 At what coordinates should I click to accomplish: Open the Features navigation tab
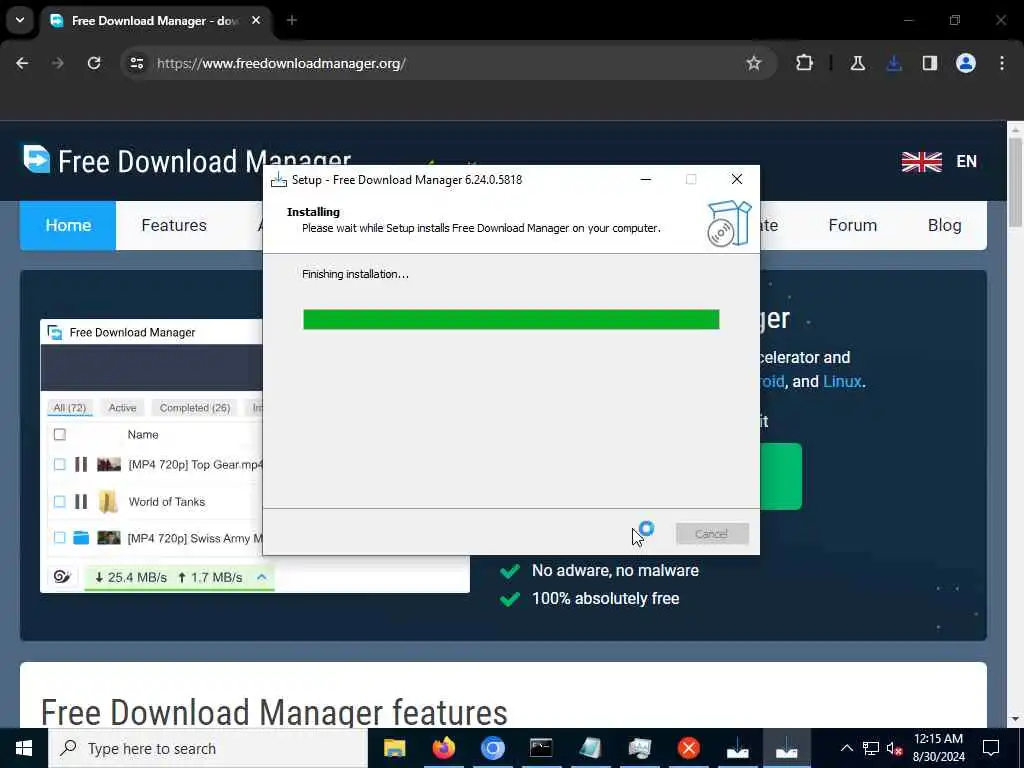174,225
